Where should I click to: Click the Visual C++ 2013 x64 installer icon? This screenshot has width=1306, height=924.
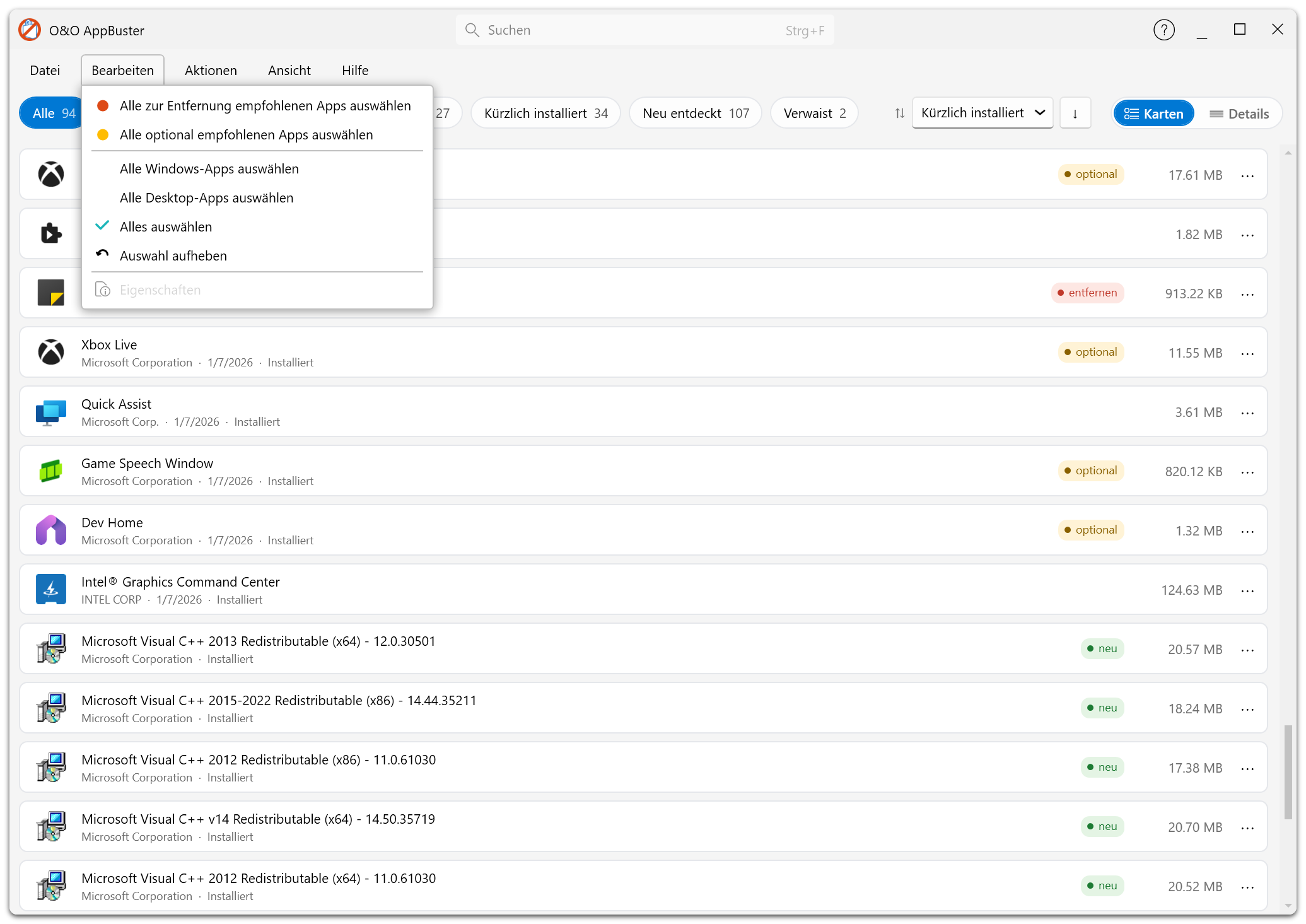[51, 648]
